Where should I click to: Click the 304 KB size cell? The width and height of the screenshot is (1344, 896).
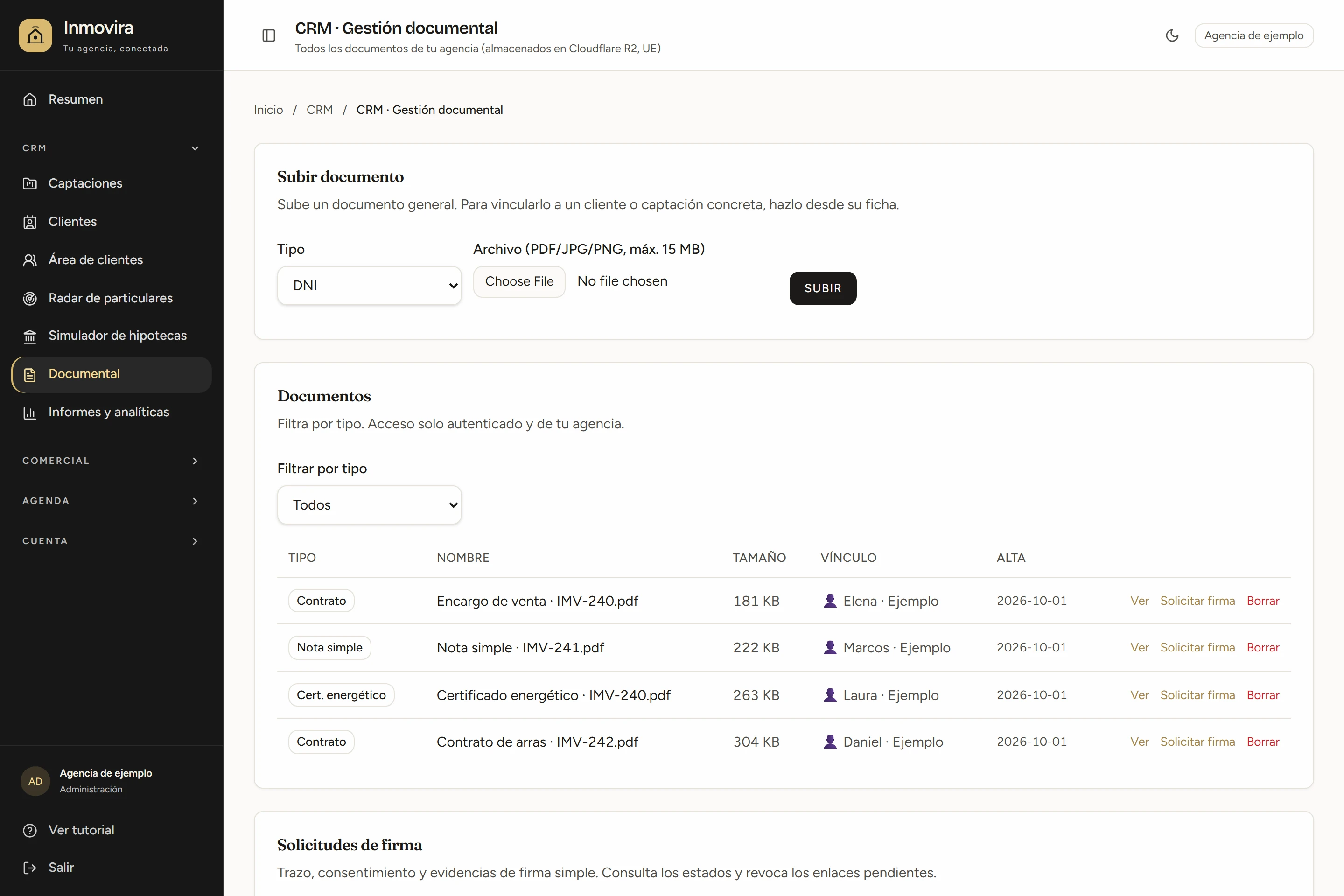(756, 742)
